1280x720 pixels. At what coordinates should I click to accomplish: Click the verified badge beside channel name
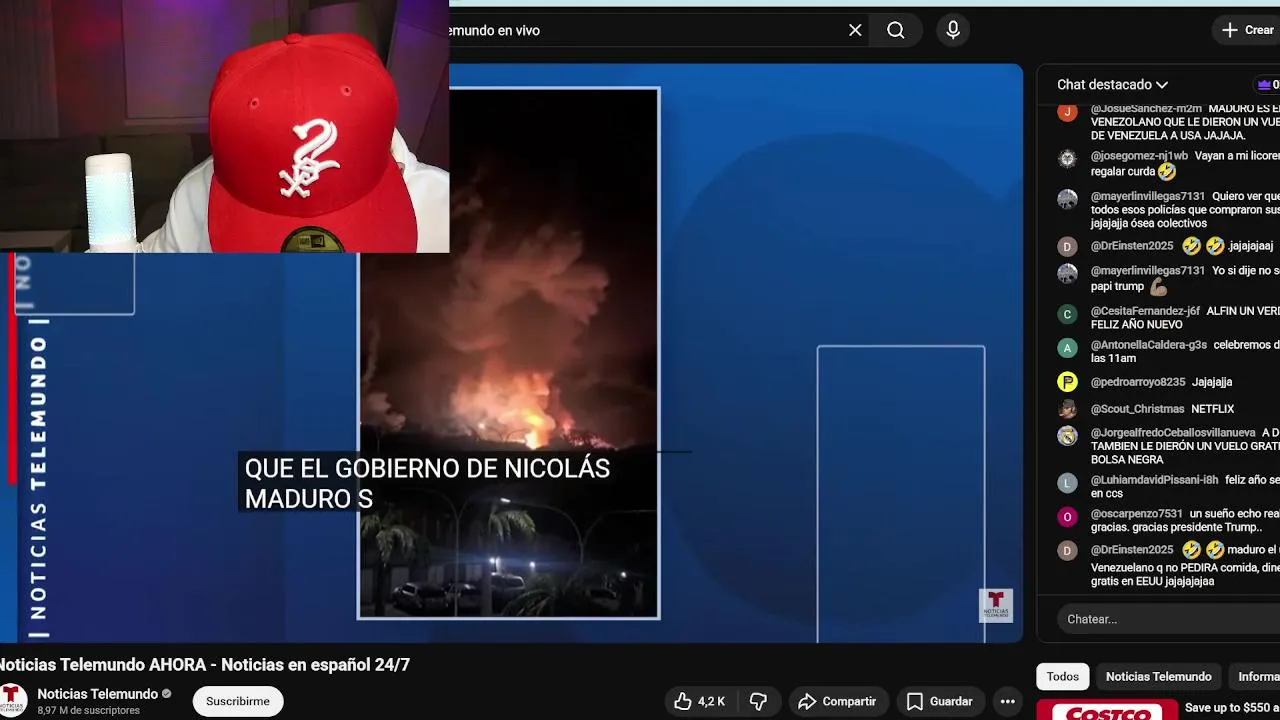[167, 694]
